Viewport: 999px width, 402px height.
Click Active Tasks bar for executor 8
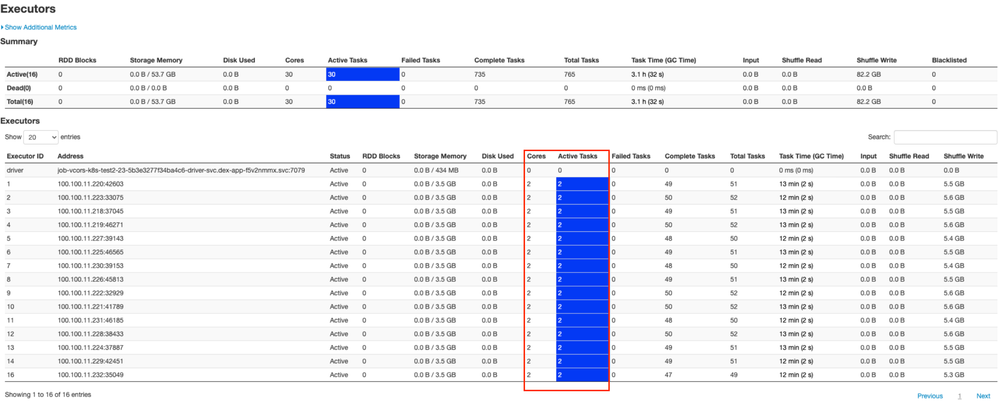[582, 279]
